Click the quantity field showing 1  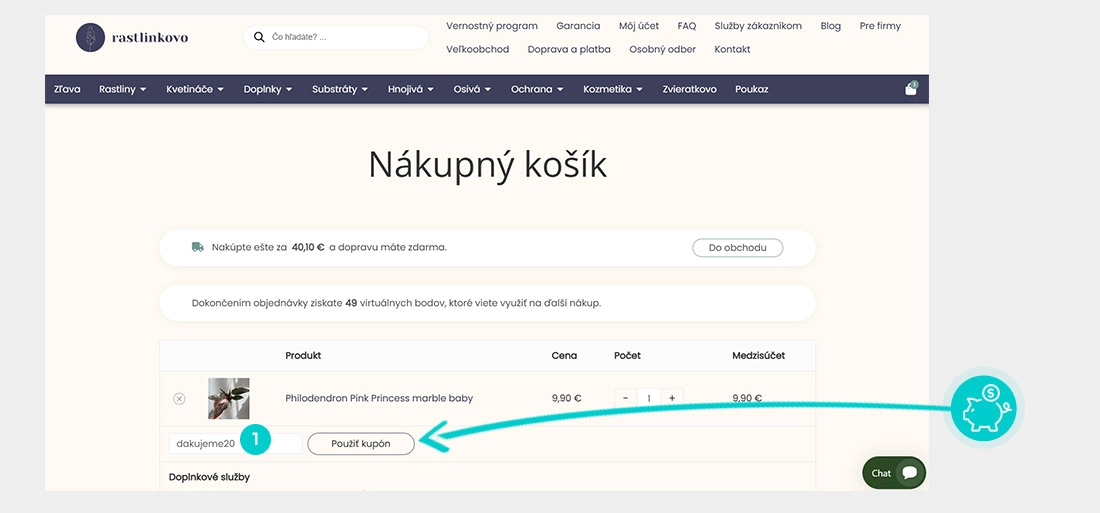(x=649, y=398)
